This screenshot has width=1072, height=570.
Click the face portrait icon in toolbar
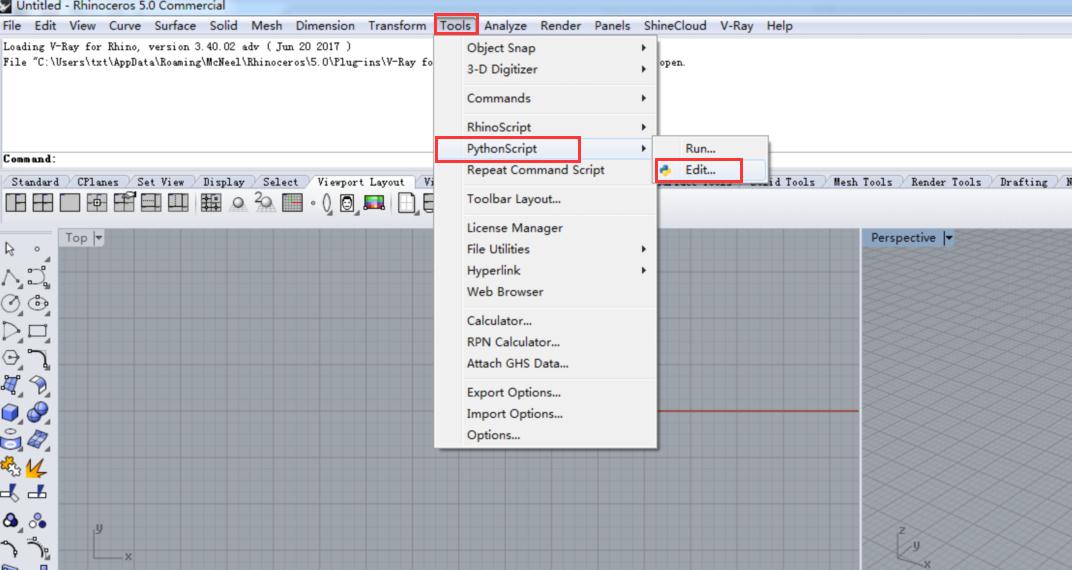[x=347, y=203]
